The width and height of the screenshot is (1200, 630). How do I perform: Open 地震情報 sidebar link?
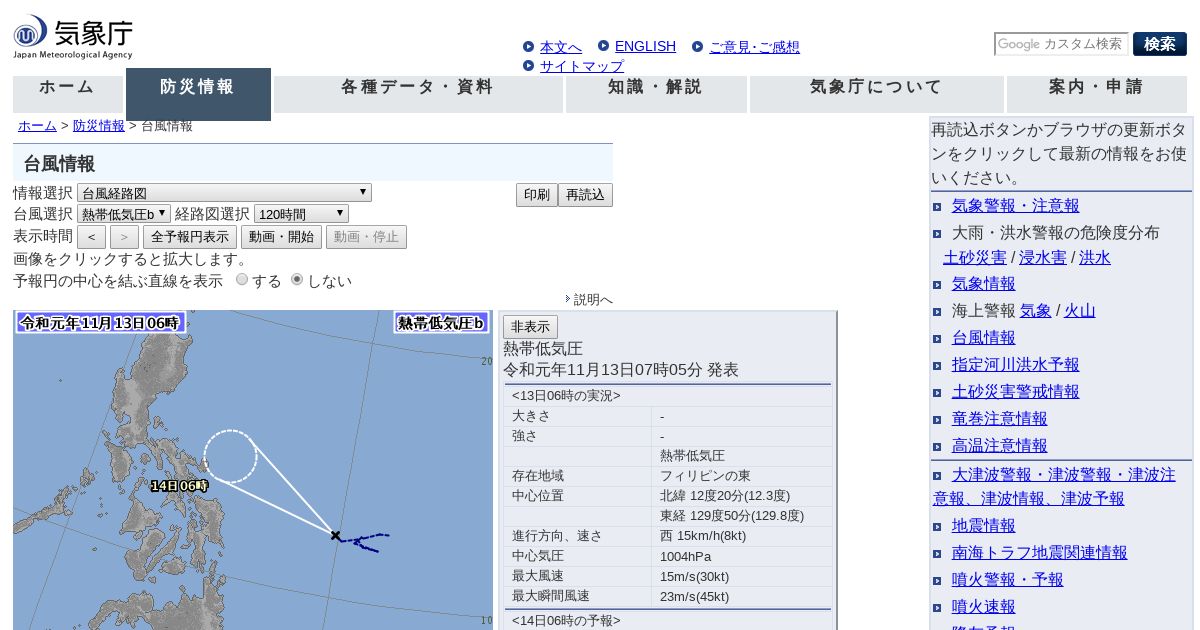pyautogui.click(x=983, y=526)
